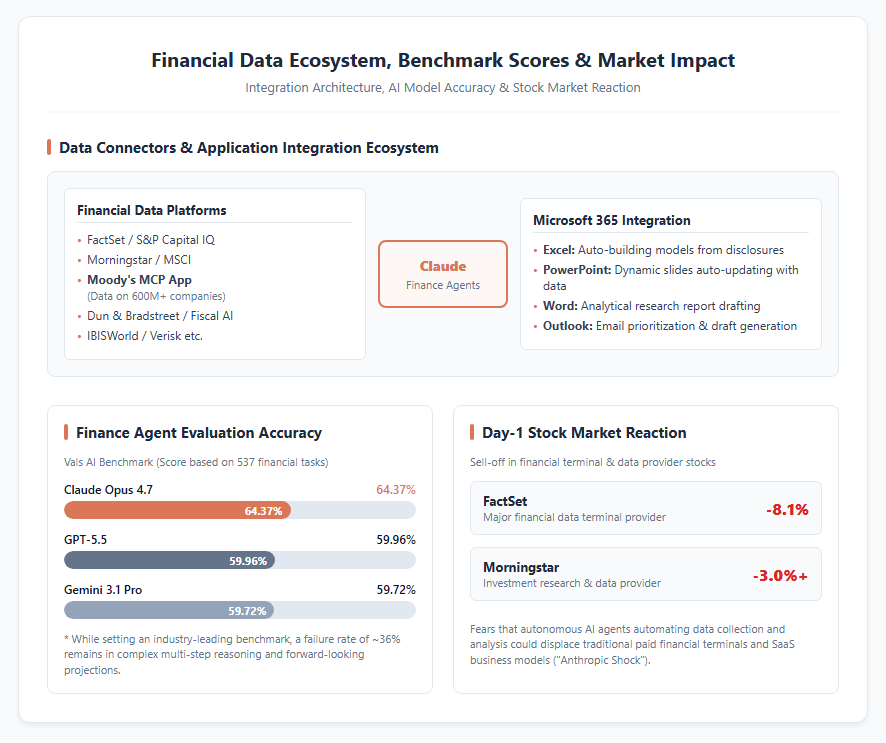Click the Financial Data Platforms heading
Image resolution: width=886 pixels, height=743 pixels.
coord(151,210)
